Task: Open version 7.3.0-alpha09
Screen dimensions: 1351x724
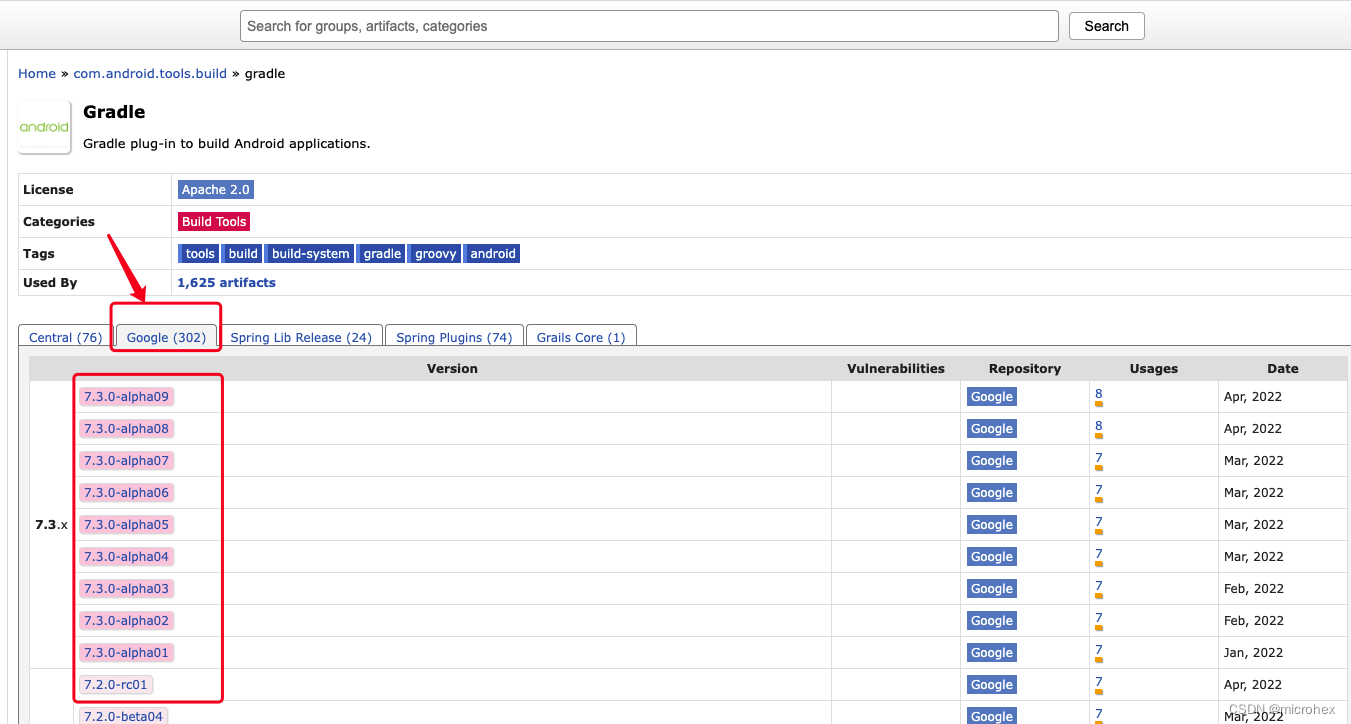Action: tap(127, 397)
